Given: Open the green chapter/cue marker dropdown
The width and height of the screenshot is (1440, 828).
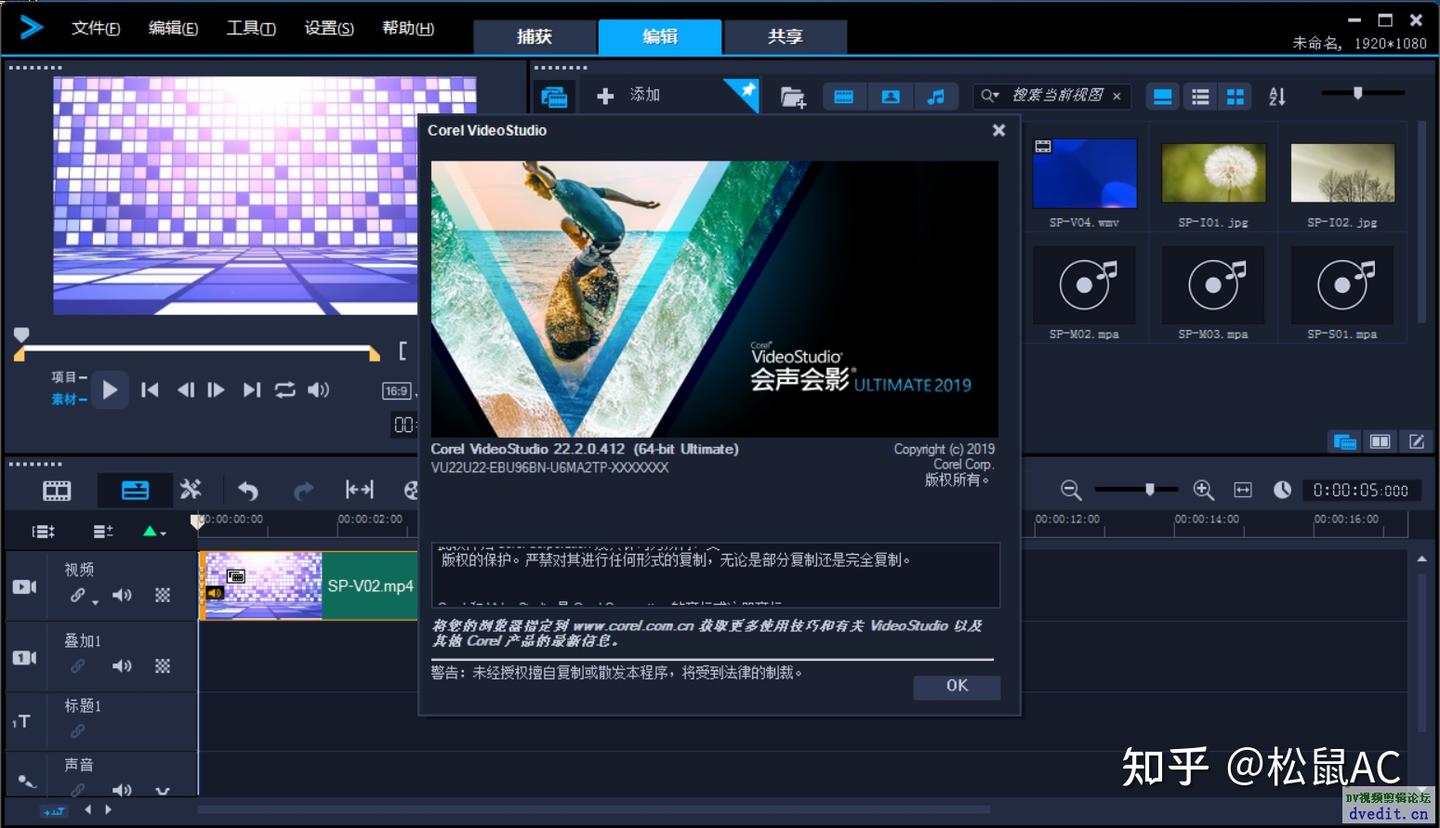Looking at the screenshot, I should [x=154, y=532].
